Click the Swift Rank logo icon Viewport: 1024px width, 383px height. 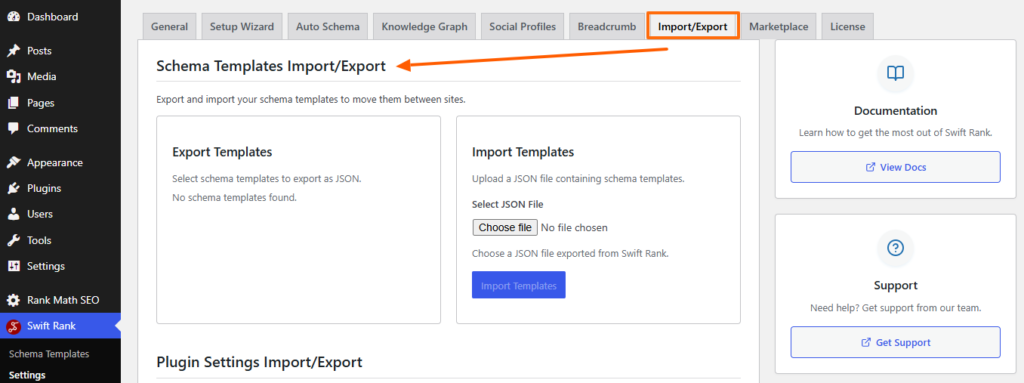(13, 326)
